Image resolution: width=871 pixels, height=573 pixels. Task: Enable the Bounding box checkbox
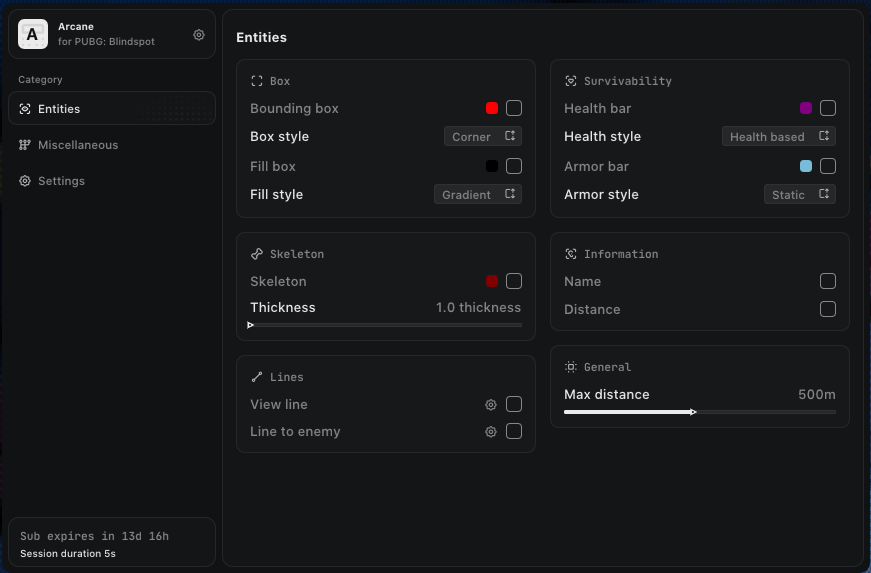pos(514,108)
